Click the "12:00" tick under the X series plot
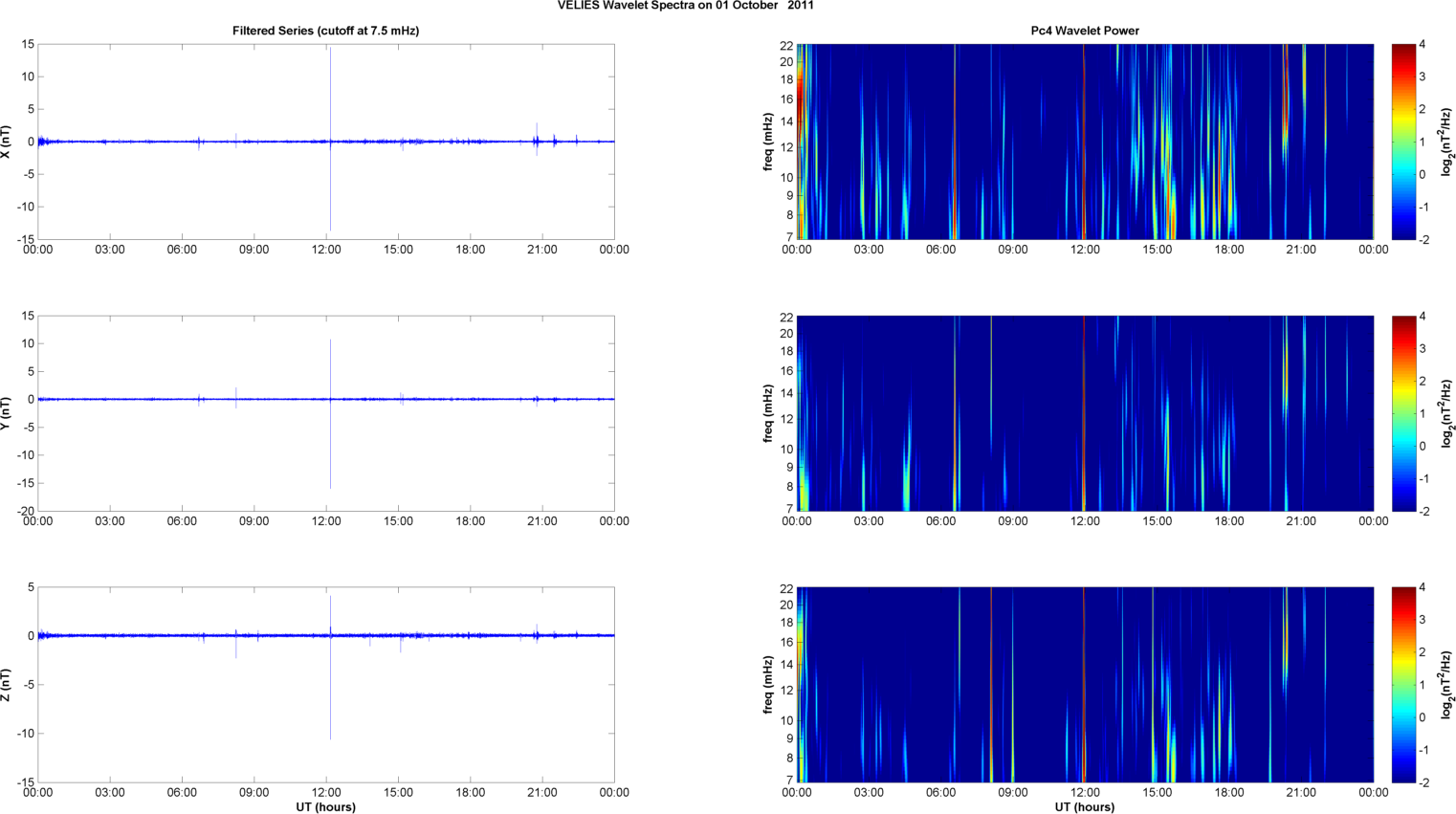This screenshot has height=814, width=1456. (x=326, y=250)
